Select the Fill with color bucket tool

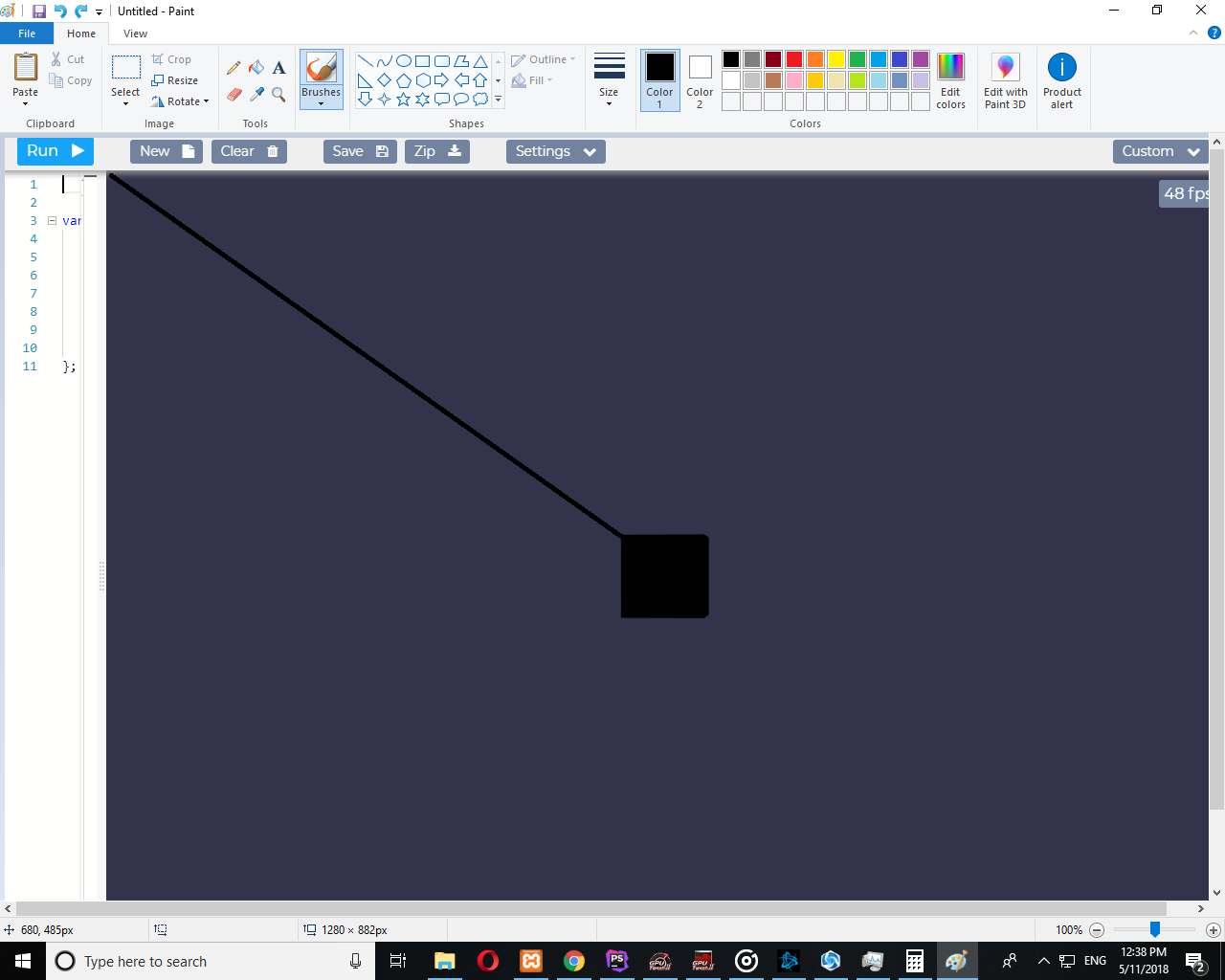click(x=256, y=68)
